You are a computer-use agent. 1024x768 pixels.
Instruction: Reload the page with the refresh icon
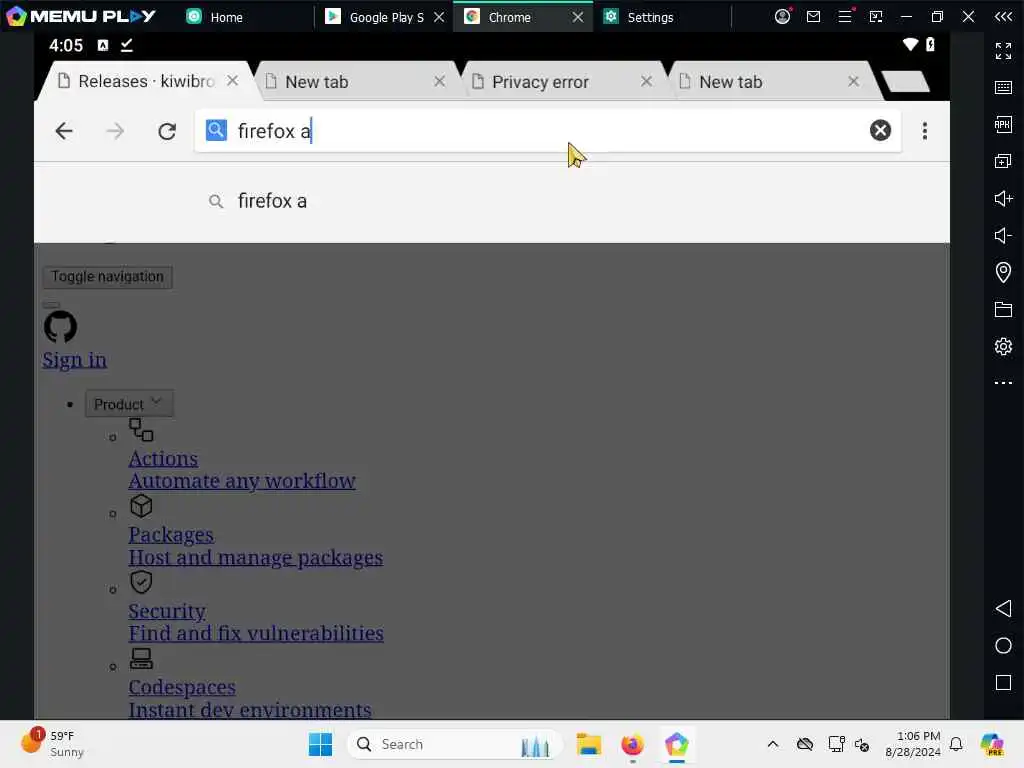pyautogui.click(x=167, y=131)
